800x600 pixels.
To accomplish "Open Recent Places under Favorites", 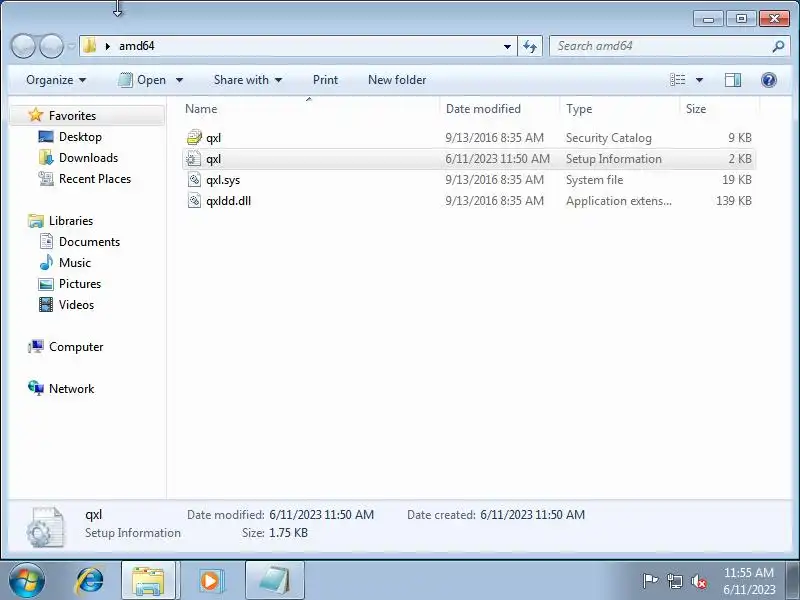I will tap(95, 179).
